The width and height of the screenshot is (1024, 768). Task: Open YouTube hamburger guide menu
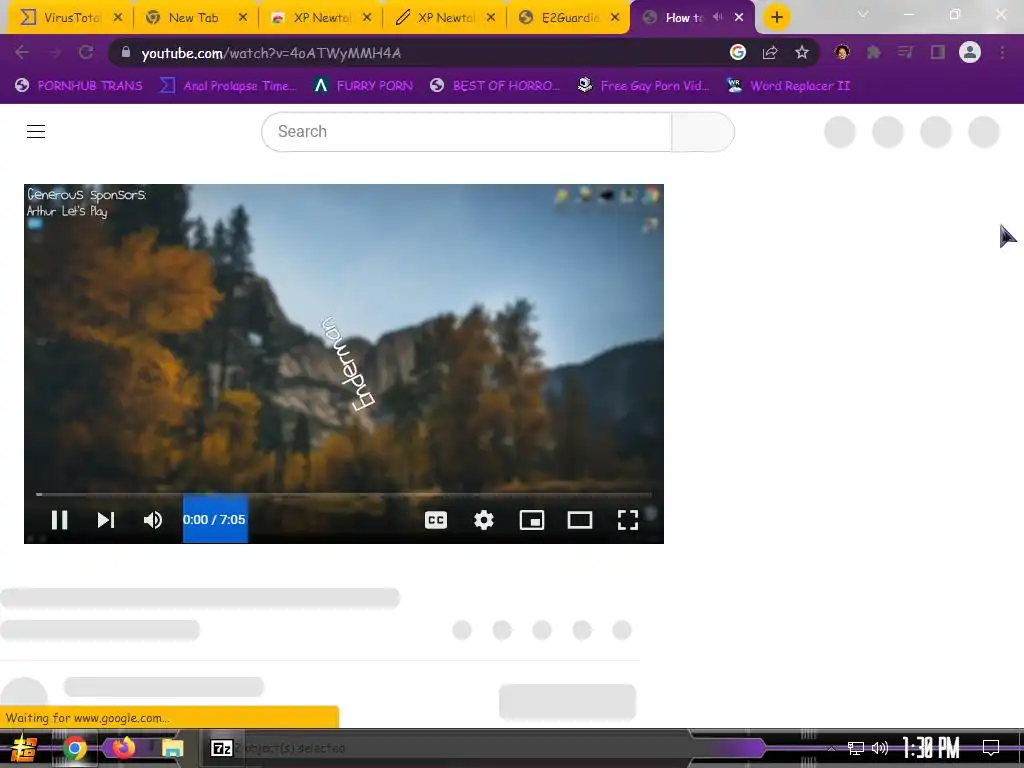pyautogui.click(x=36, y=131)
